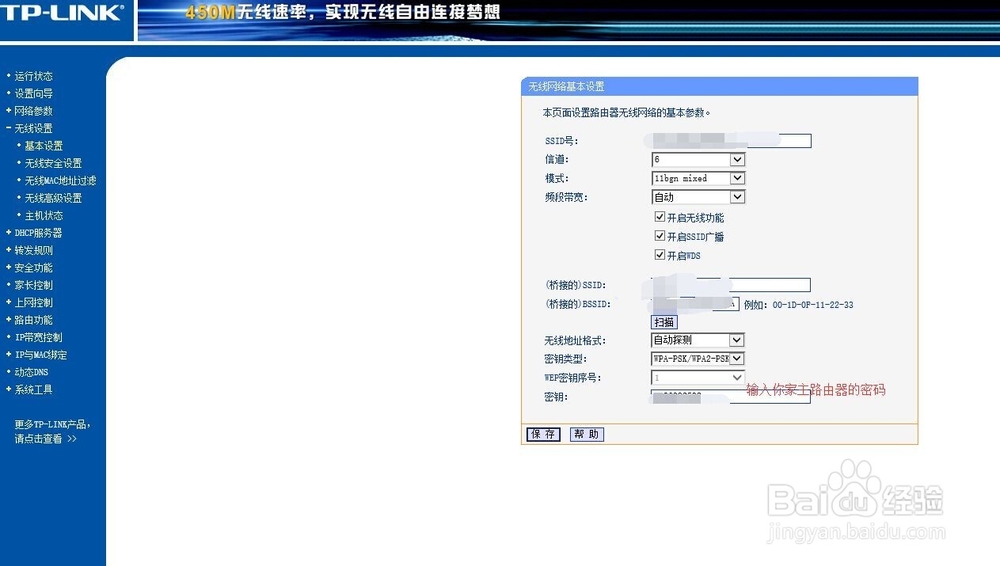
Task: Click the TP-LINK logo
Action: pyautogui.click(x=62, y=12)
